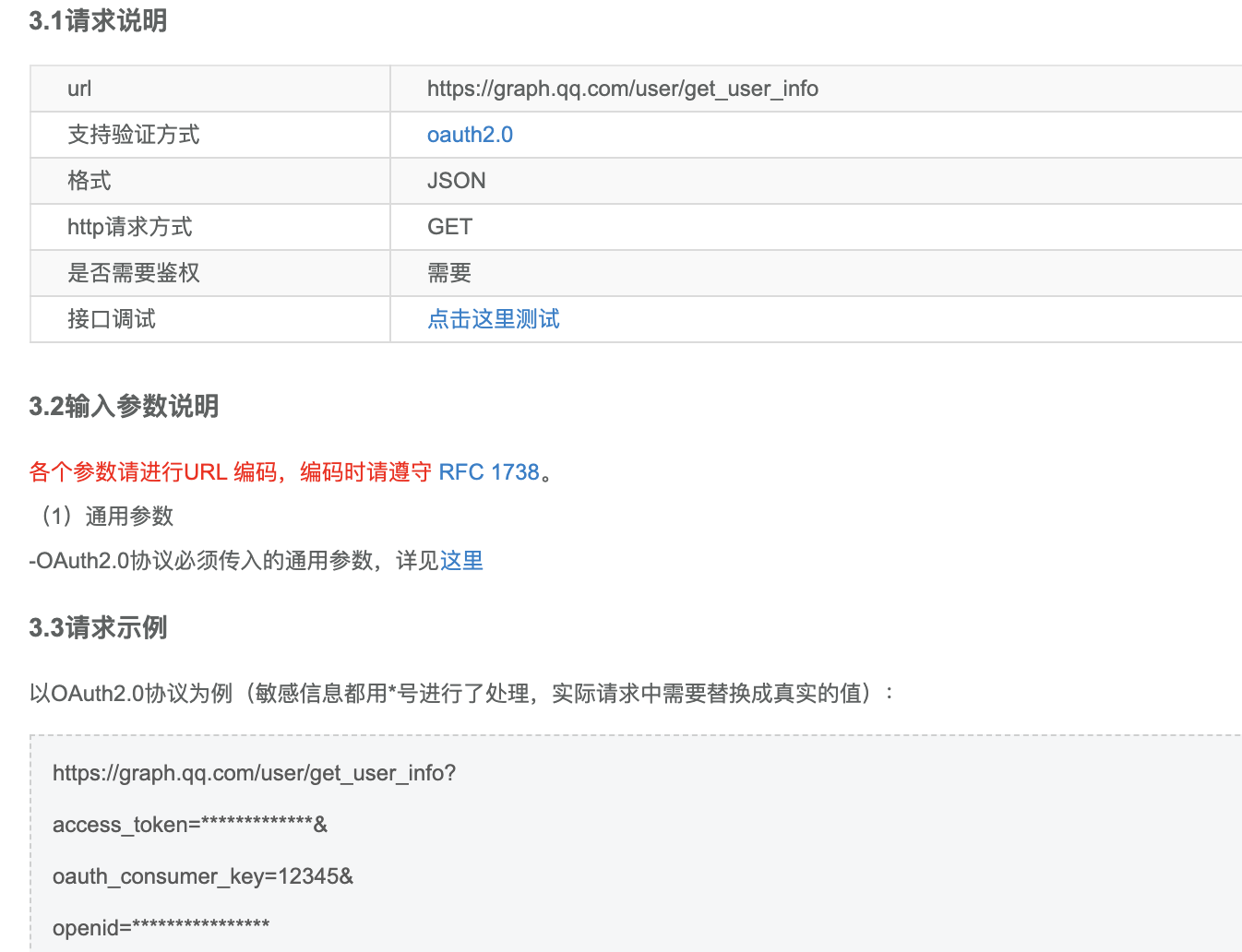Image resolution: width=1242 pixels, height=952 pixels.
Task: Click the GET request method cell
Action: 816,227
